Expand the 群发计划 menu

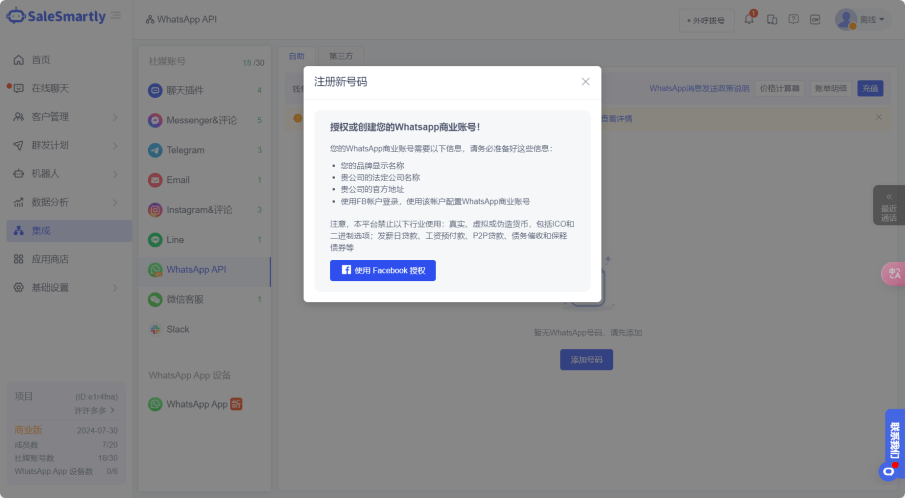tap(69, 145)
